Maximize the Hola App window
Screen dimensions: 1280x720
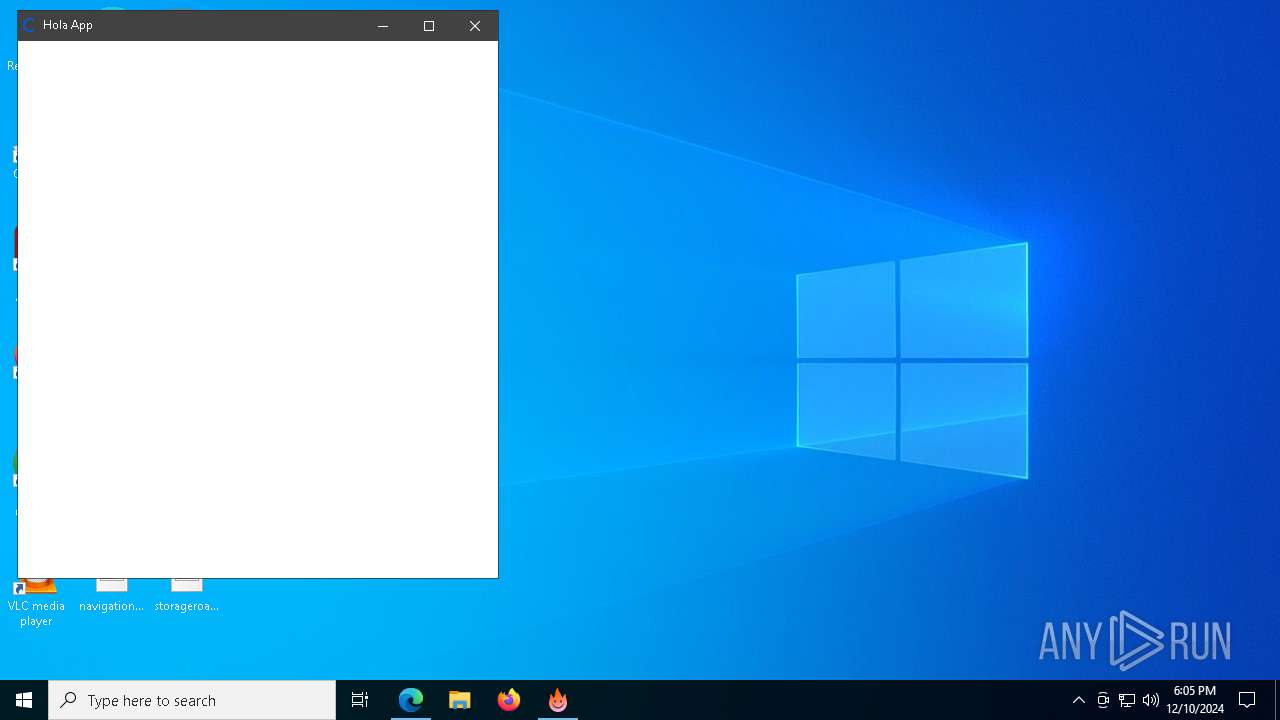click(x=429, y=26)
